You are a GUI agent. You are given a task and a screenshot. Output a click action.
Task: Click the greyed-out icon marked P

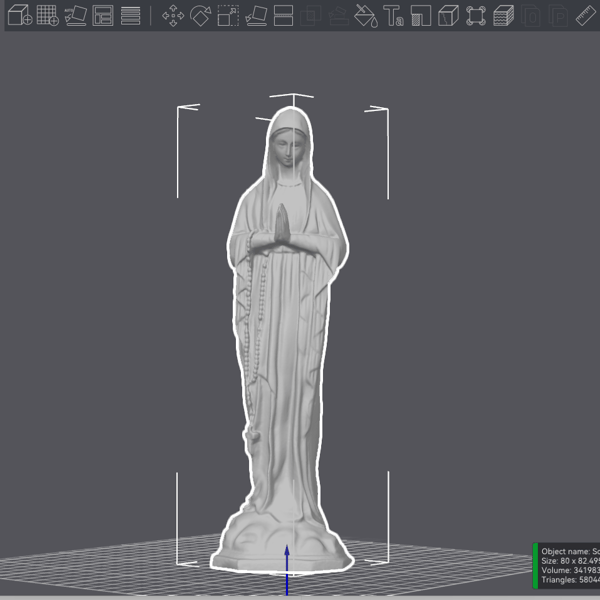[558, 16]
